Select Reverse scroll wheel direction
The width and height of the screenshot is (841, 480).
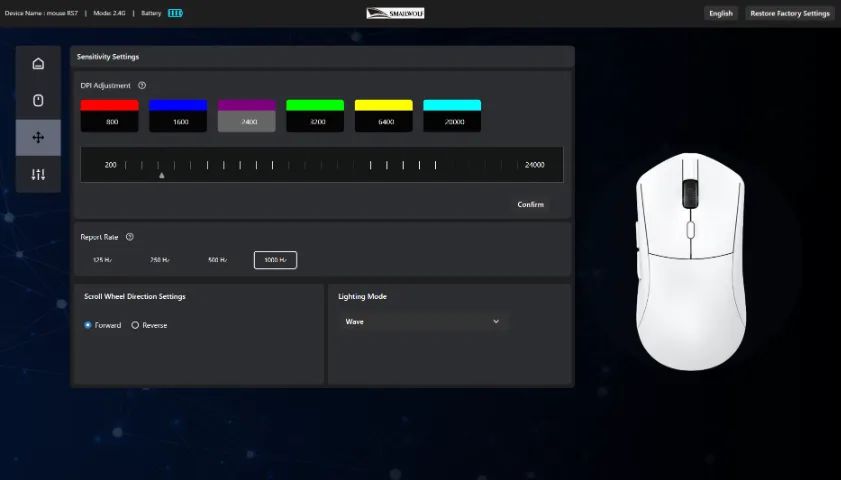(x=149, y=325)
